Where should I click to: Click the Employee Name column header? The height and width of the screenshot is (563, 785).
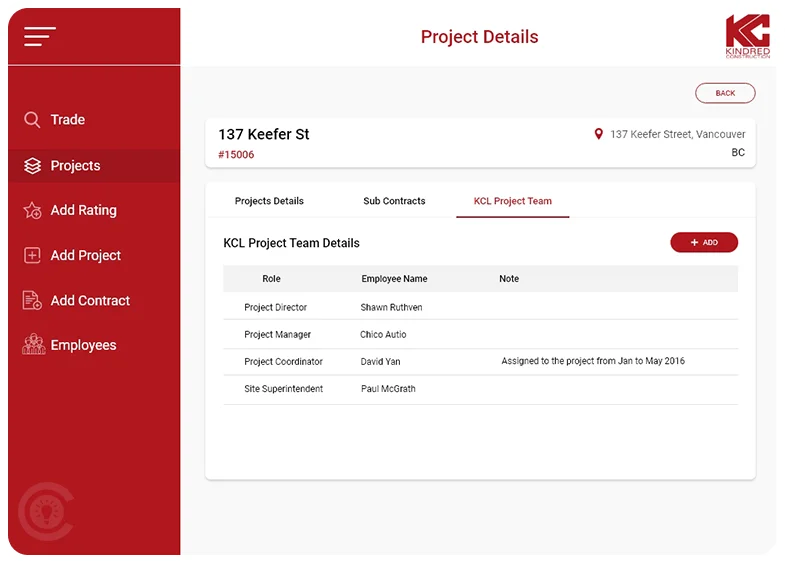[x=394, y=279]
